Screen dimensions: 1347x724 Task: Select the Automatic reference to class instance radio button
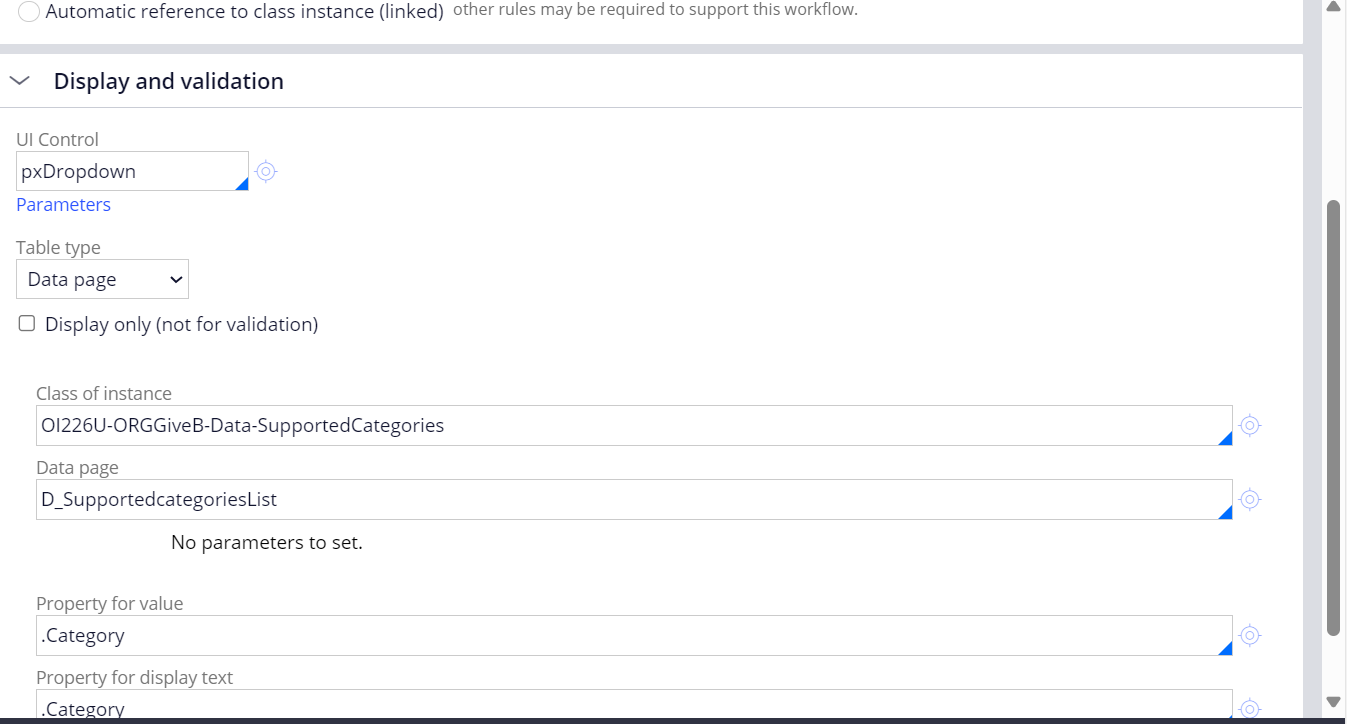click(28, 12)
